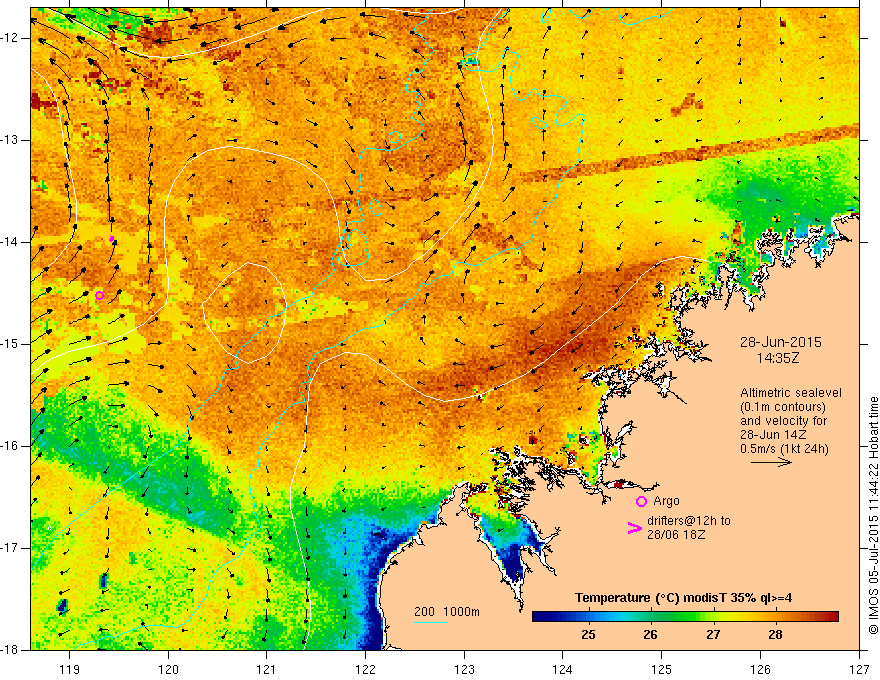Click the 'Altimetric sealevel' description text
The image size is (880, 680).
791,393
